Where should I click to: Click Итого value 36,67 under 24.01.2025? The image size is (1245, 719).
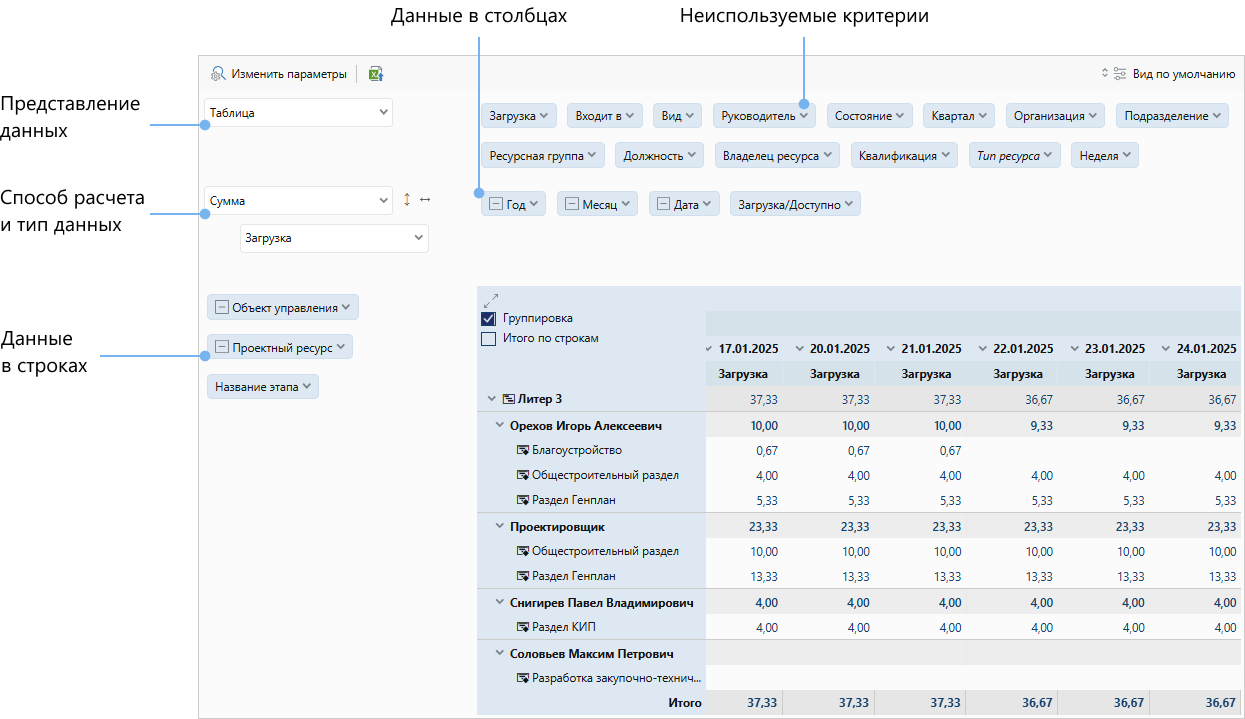(x=1221, y=703)
